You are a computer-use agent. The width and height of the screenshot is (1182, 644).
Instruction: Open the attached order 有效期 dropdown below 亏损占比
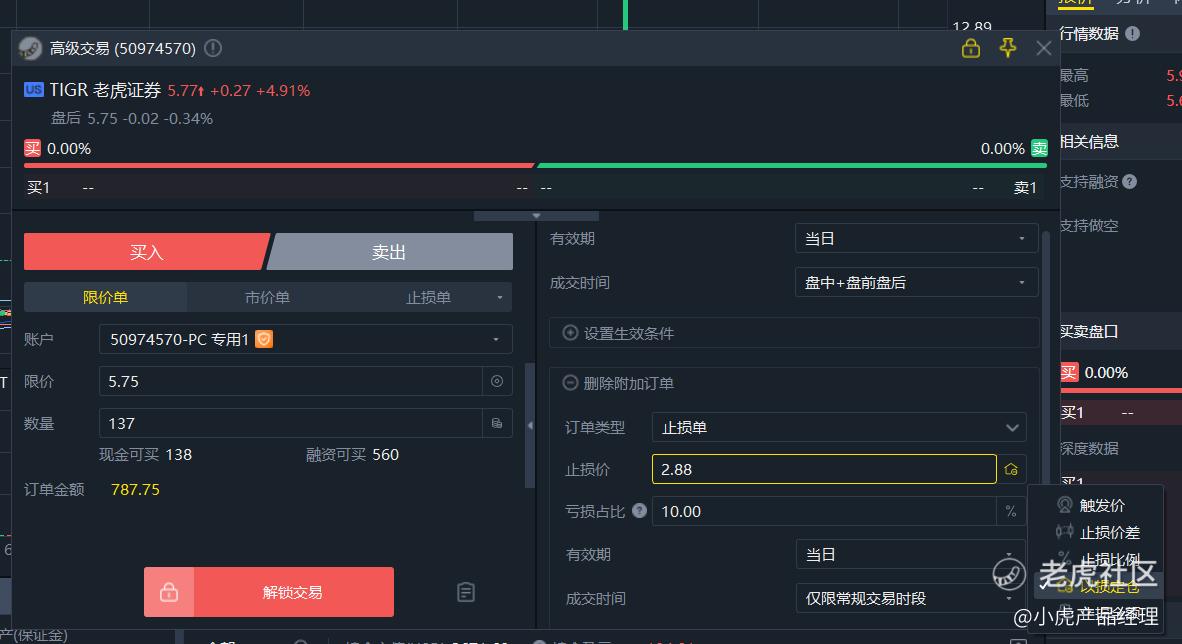coord(911,554)
